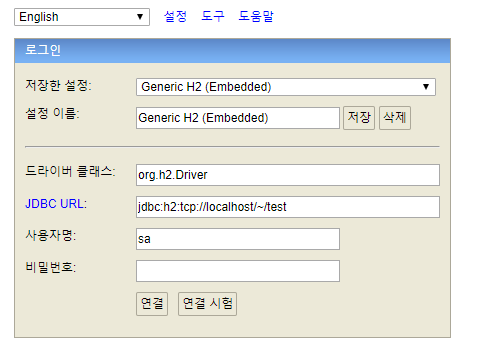Click the 사용자명: label

point(51,235)
